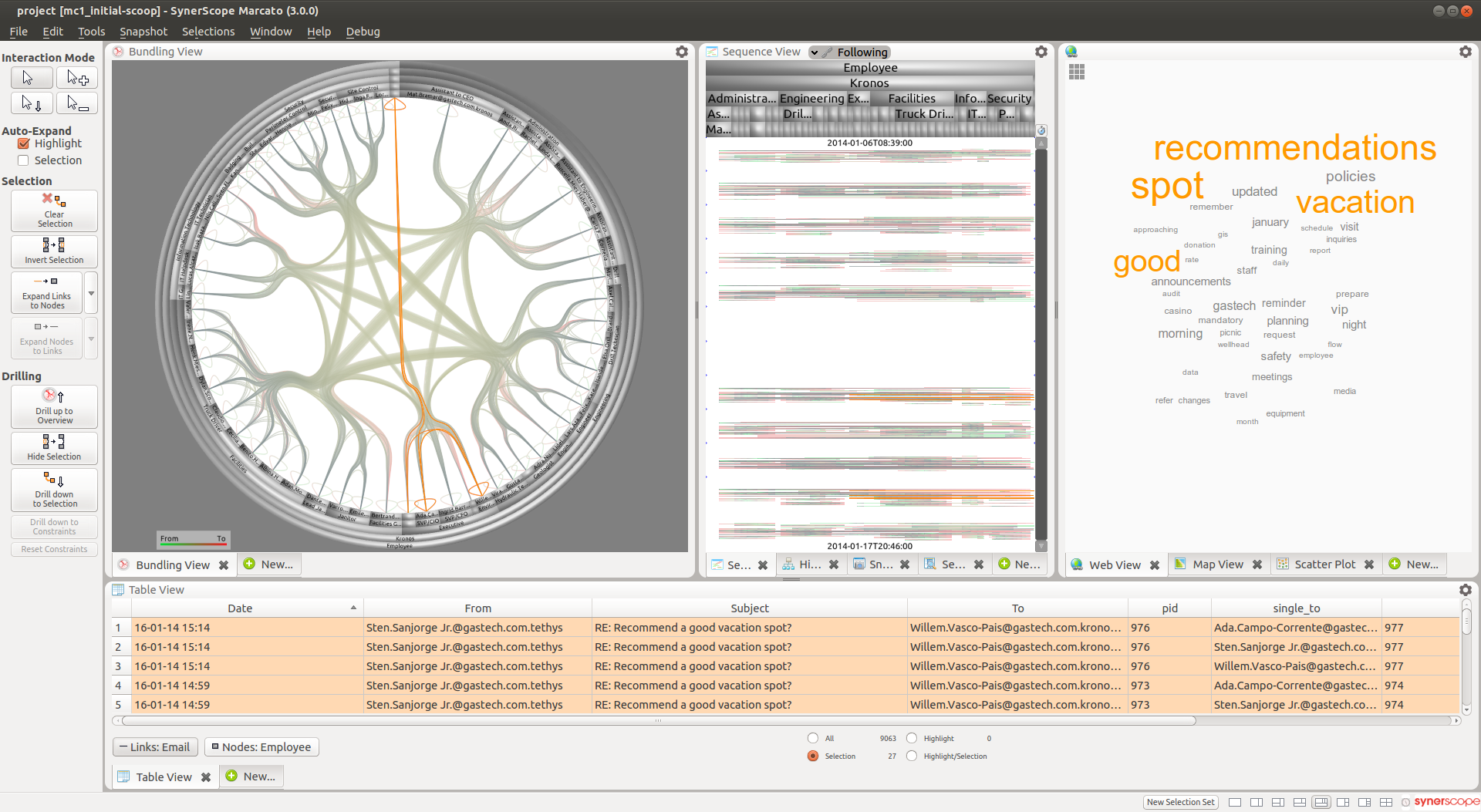Open the Selections menu
This screenshot has width=1481, height=812.
pos(208,32)
